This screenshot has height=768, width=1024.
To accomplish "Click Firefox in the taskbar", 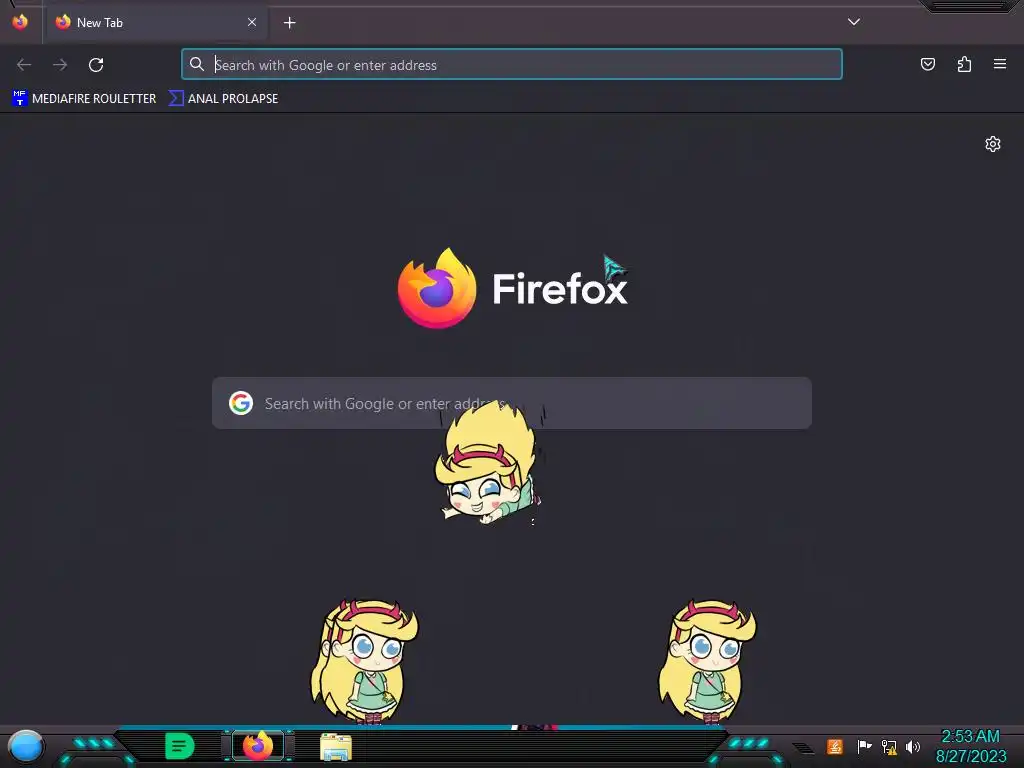I will coord(258,746).
